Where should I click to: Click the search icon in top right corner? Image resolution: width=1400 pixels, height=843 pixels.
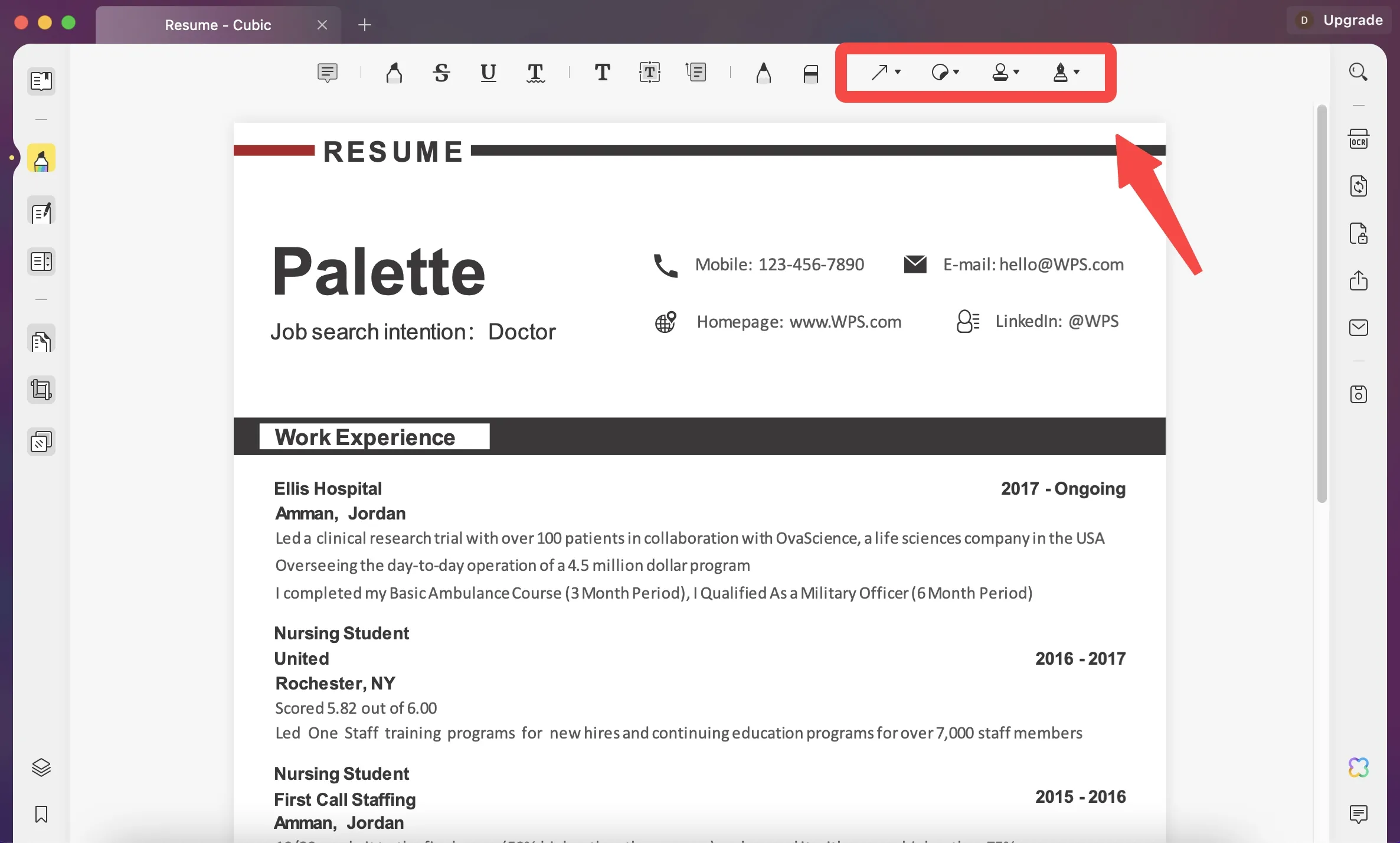(1357, 72)
